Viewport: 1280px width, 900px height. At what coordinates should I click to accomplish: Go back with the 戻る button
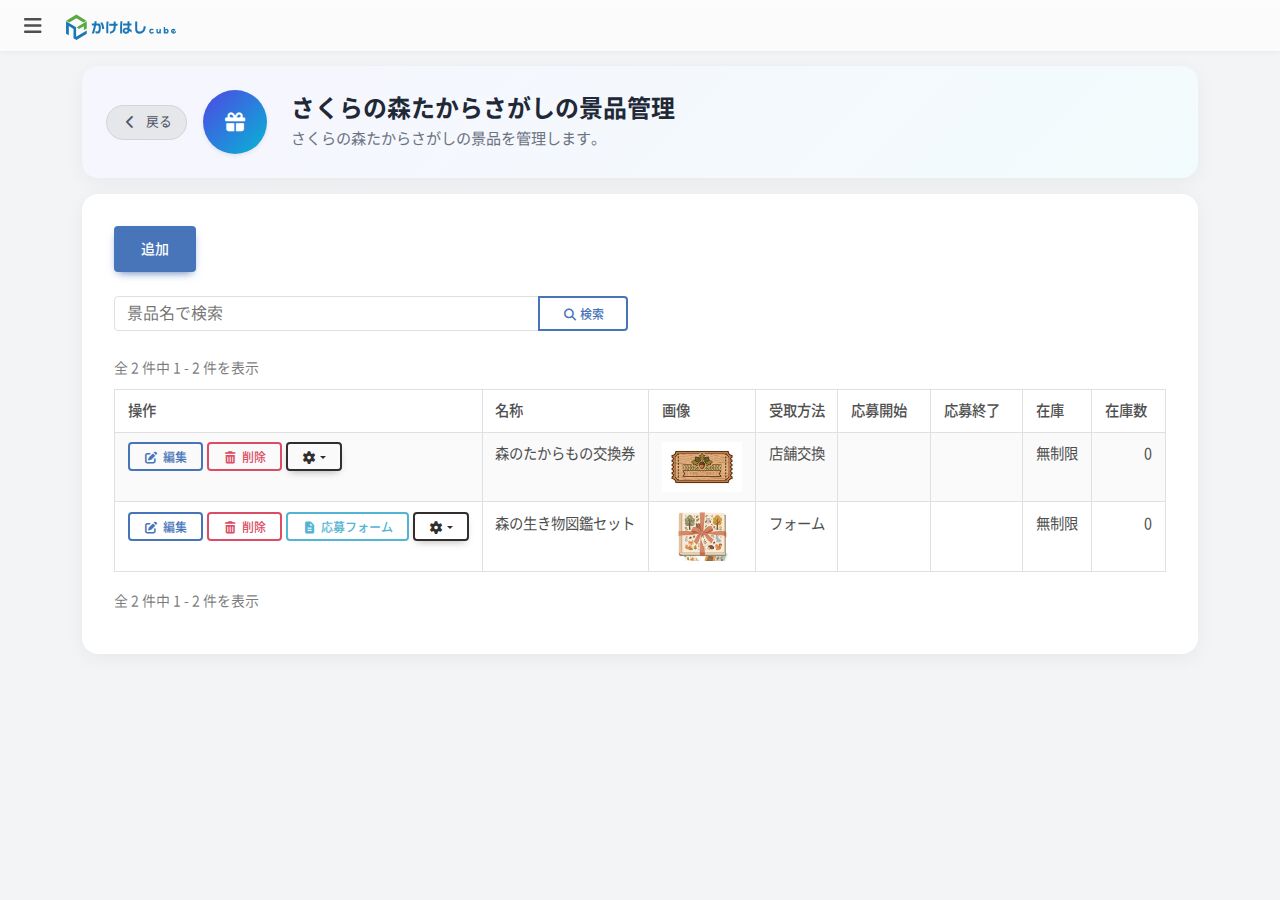[147, 122]
